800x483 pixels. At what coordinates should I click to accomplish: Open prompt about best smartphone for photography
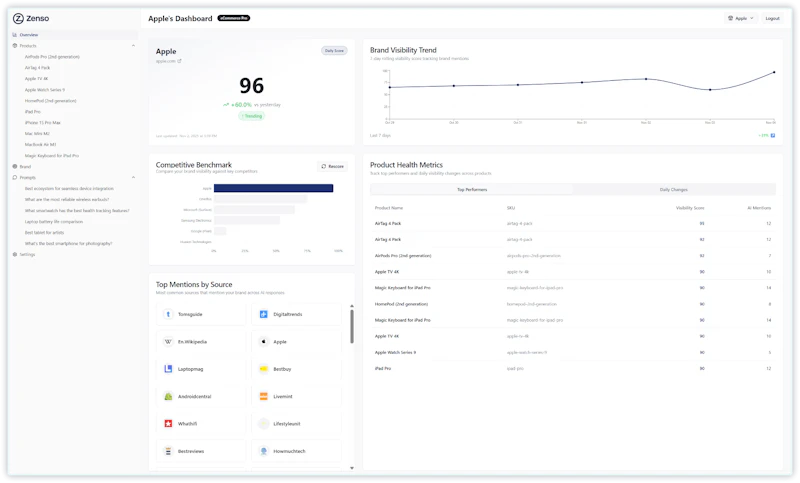(x=68, y=244)
